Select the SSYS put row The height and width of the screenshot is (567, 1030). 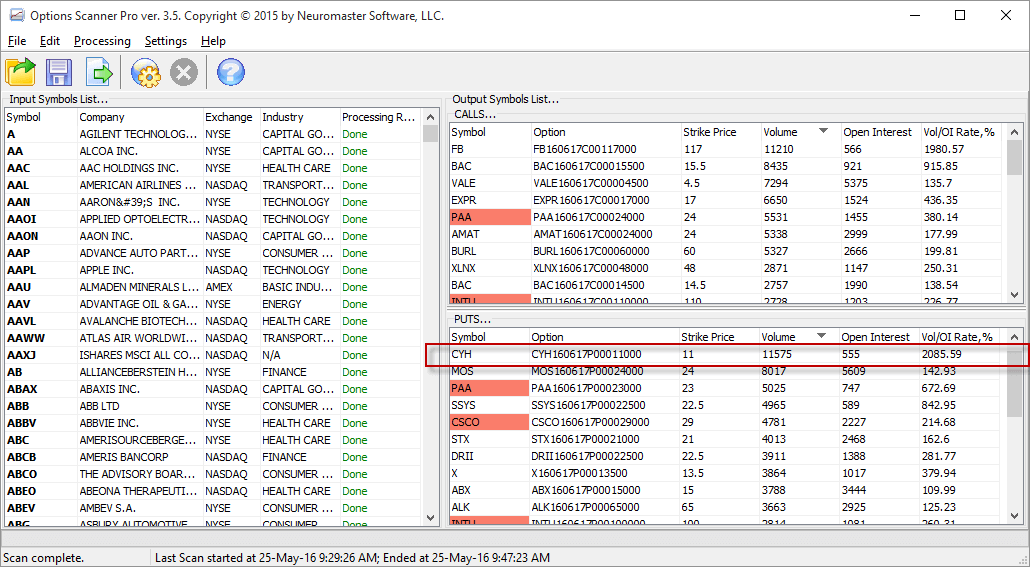727,405
